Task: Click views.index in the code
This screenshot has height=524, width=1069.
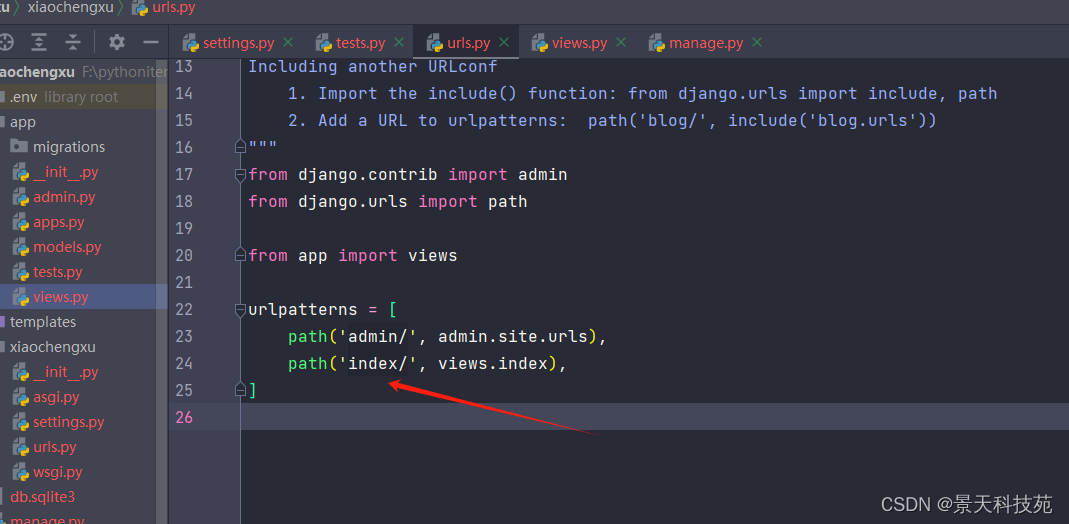Action: (493, 364)
